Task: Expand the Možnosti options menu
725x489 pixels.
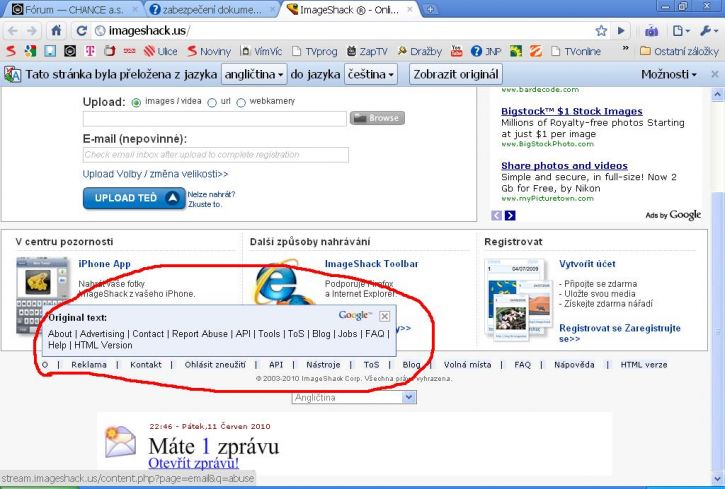Action: [669, 74]
